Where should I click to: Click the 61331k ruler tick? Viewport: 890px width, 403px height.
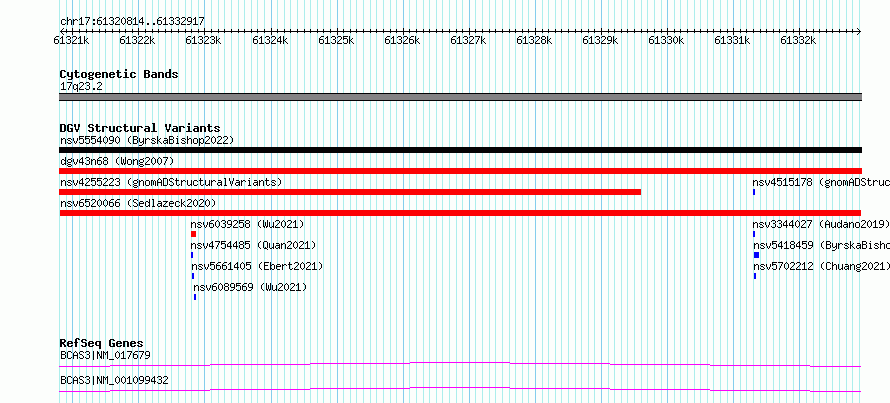pyautogui.click(x=732, y=40)
